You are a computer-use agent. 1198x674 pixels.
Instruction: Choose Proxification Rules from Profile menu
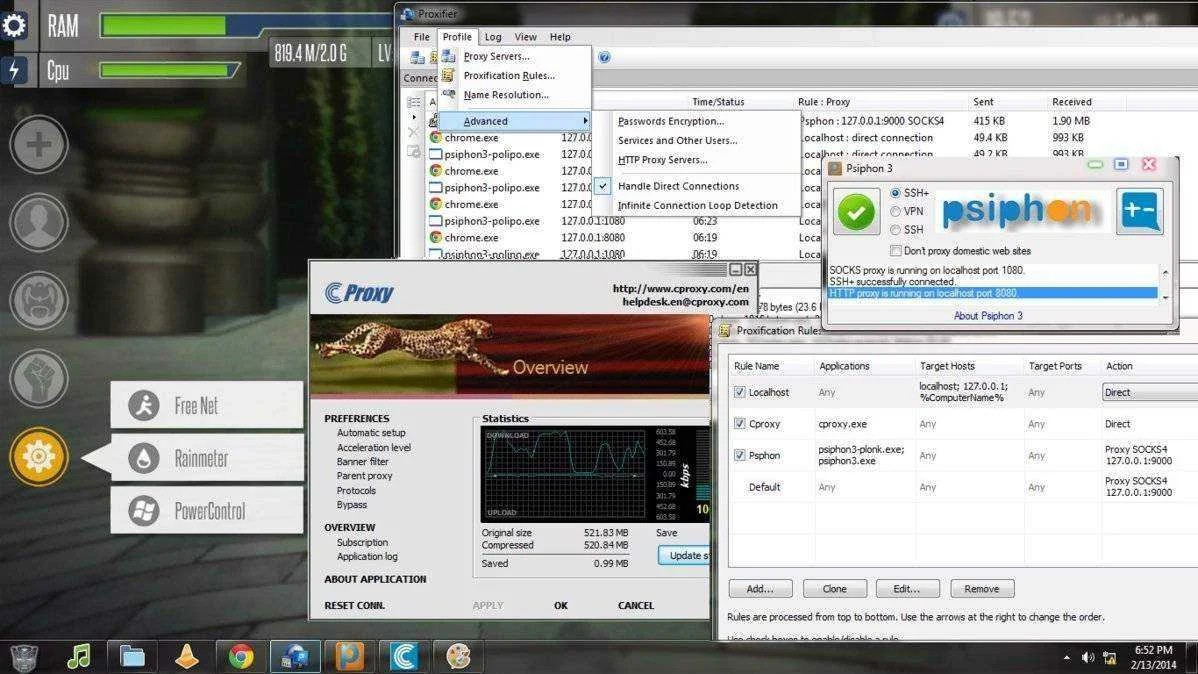[509, 76]
